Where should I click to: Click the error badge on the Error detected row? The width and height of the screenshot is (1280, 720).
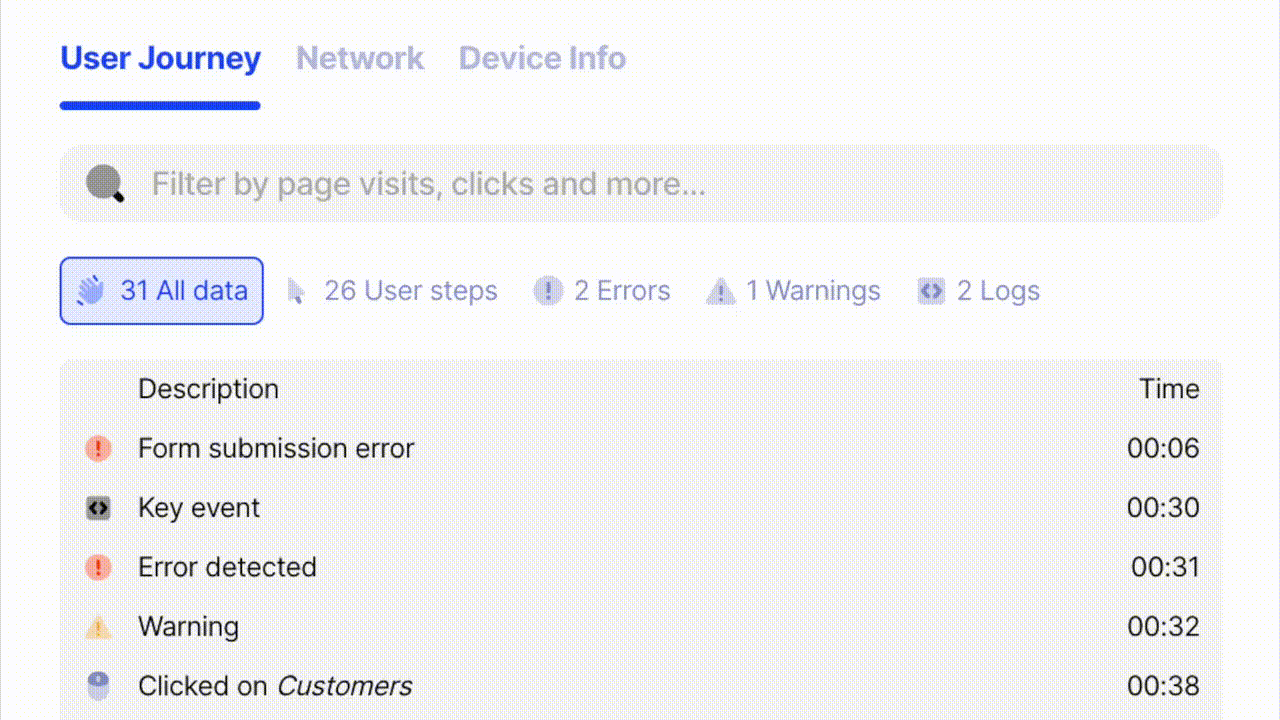point(97,567)
